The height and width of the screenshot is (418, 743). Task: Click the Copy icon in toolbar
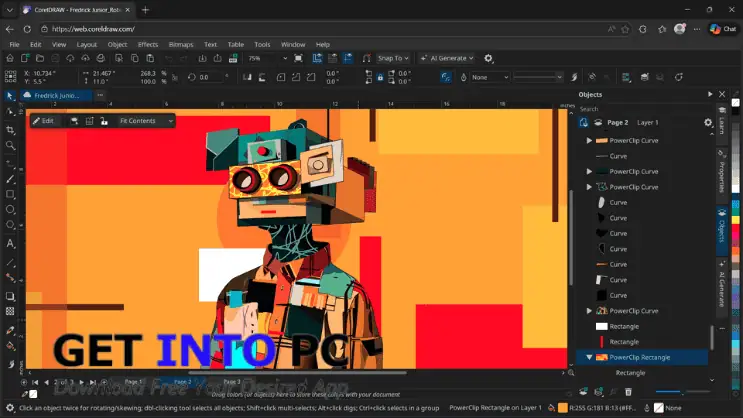[135, 58]
